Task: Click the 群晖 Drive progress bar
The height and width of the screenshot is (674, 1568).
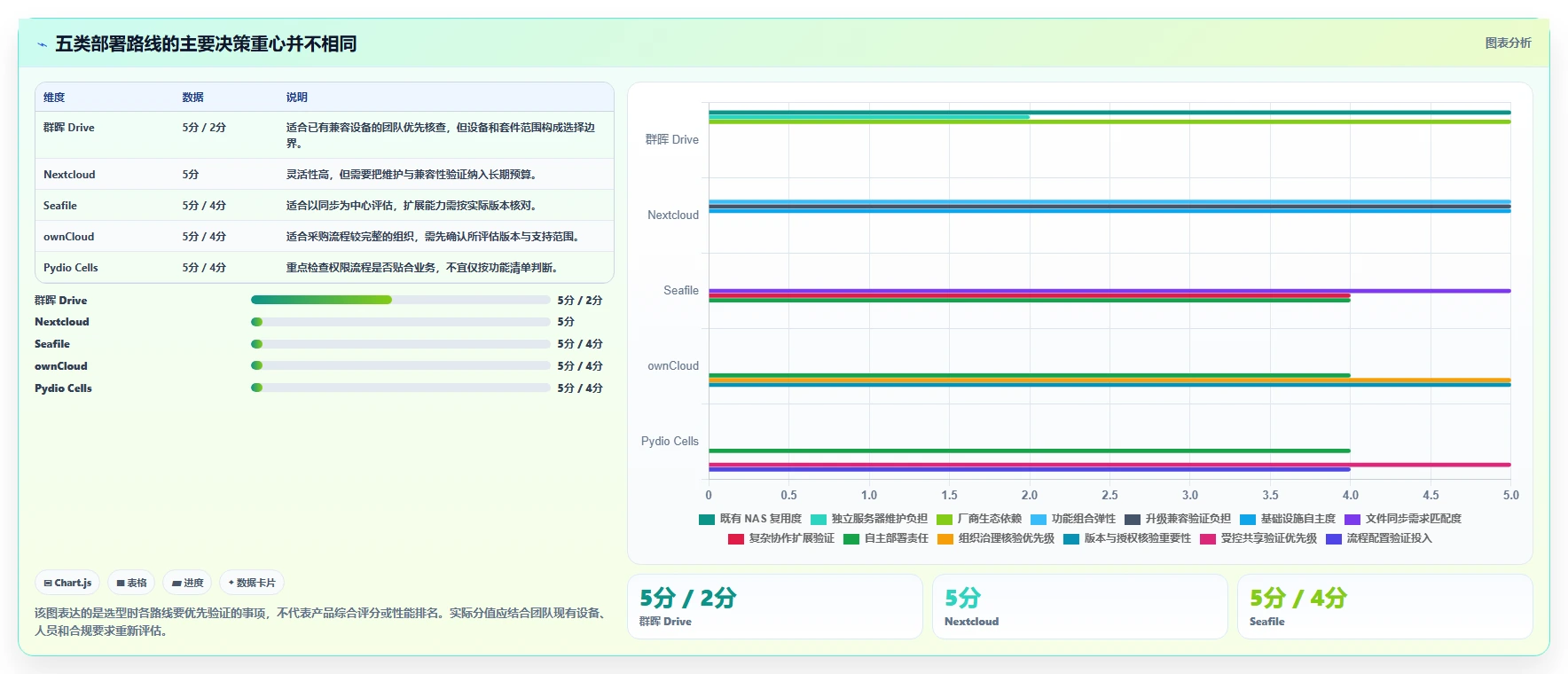Action: click(x=401, y=300)
